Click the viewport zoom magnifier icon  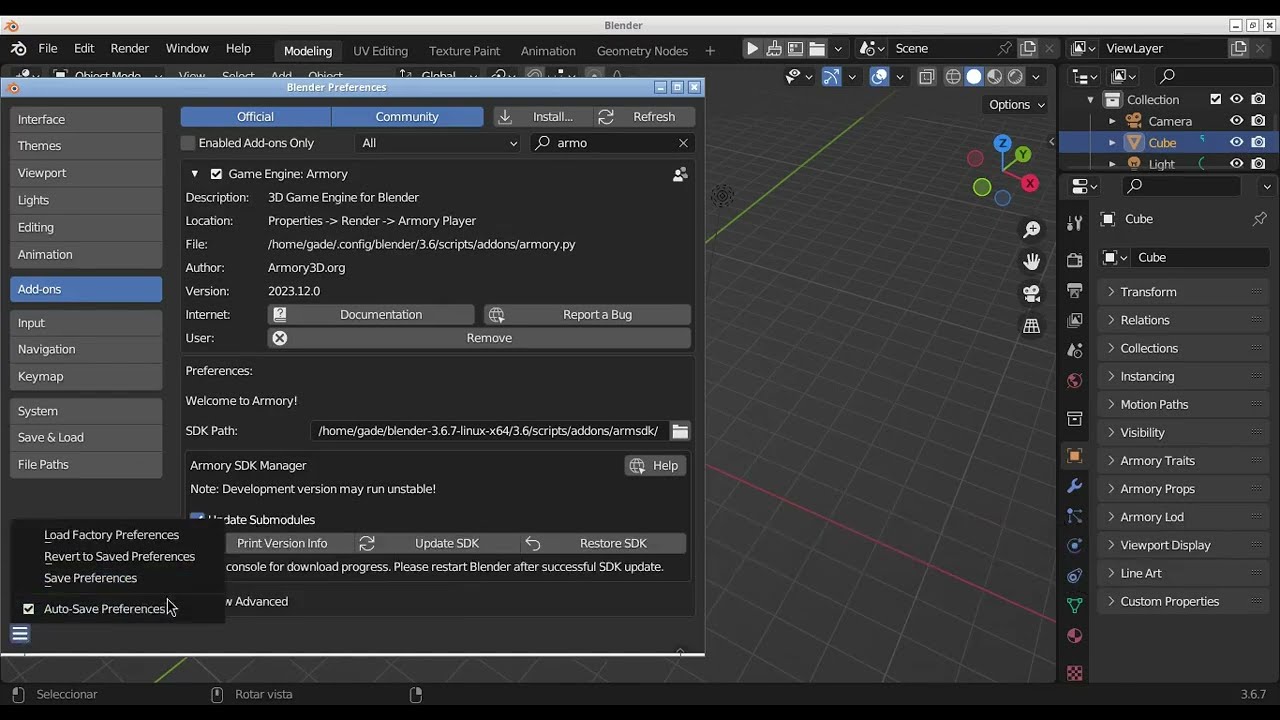click(x=1031, y=230)
